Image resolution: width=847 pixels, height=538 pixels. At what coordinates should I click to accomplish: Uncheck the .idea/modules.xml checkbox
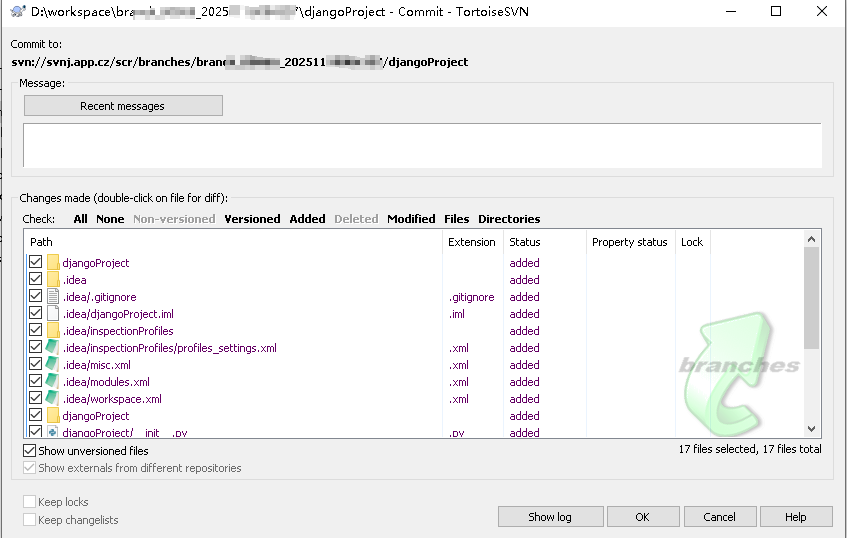click(36, 381)
